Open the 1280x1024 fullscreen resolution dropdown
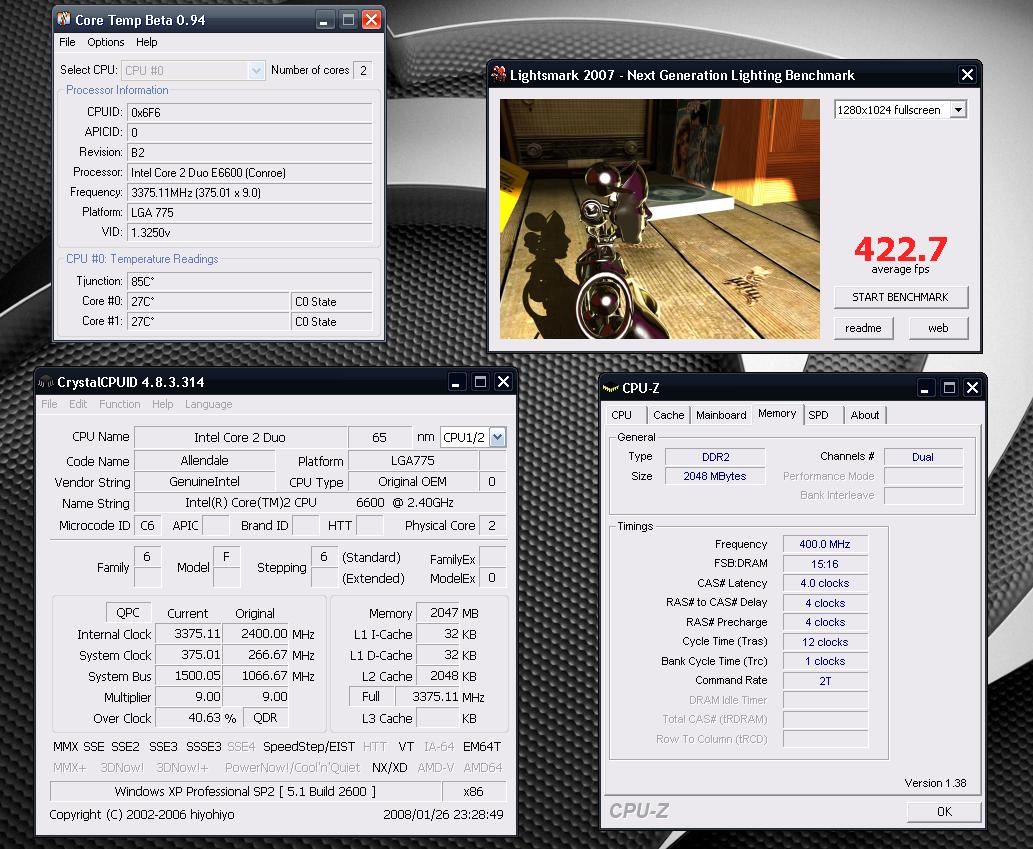1033x849 pixels. click(959, 110)
